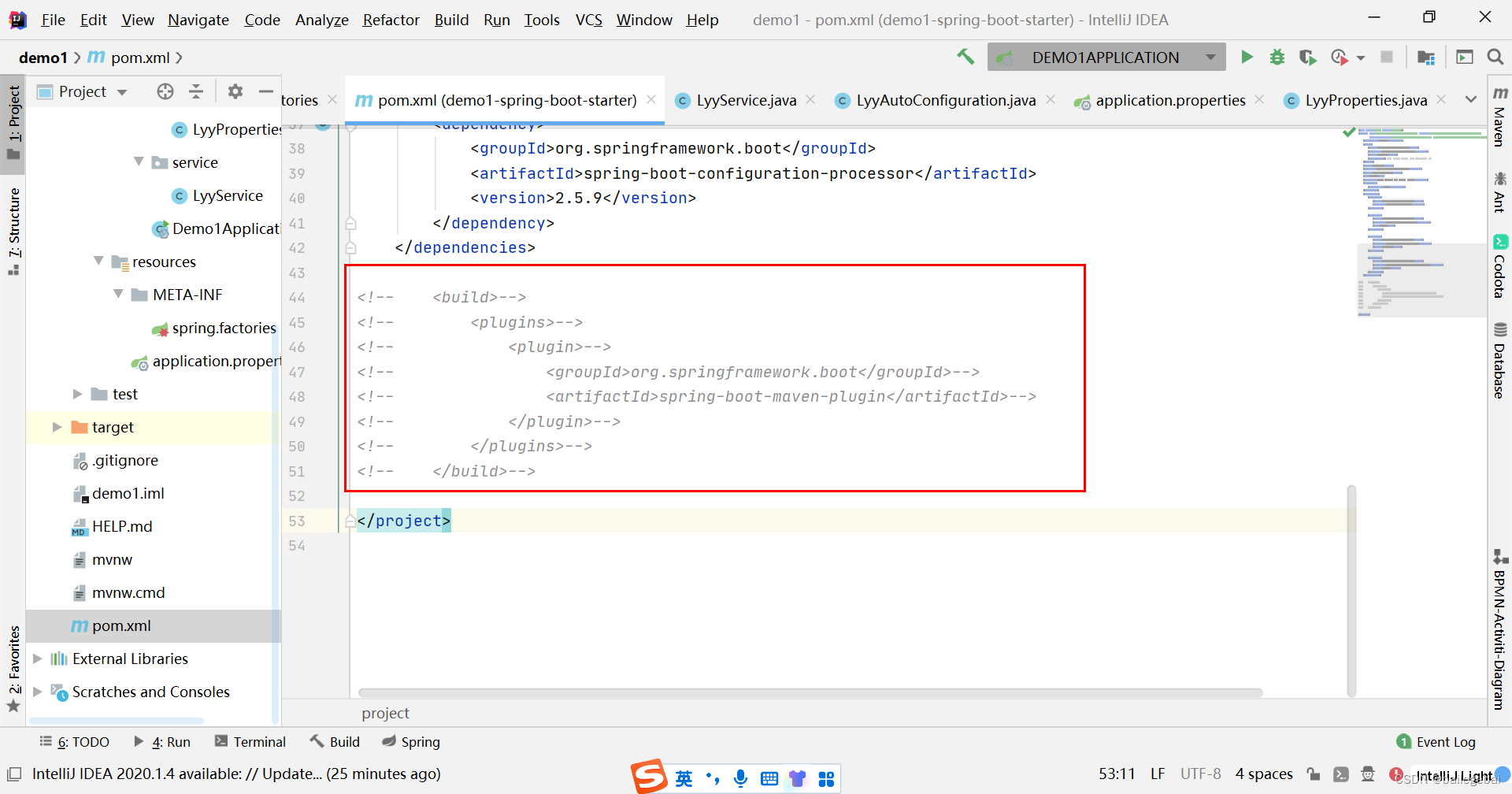Show hidden editor tabs dropdown
The width and height of the screenshot is (1512, 794).
click(x=1470, y=99)
